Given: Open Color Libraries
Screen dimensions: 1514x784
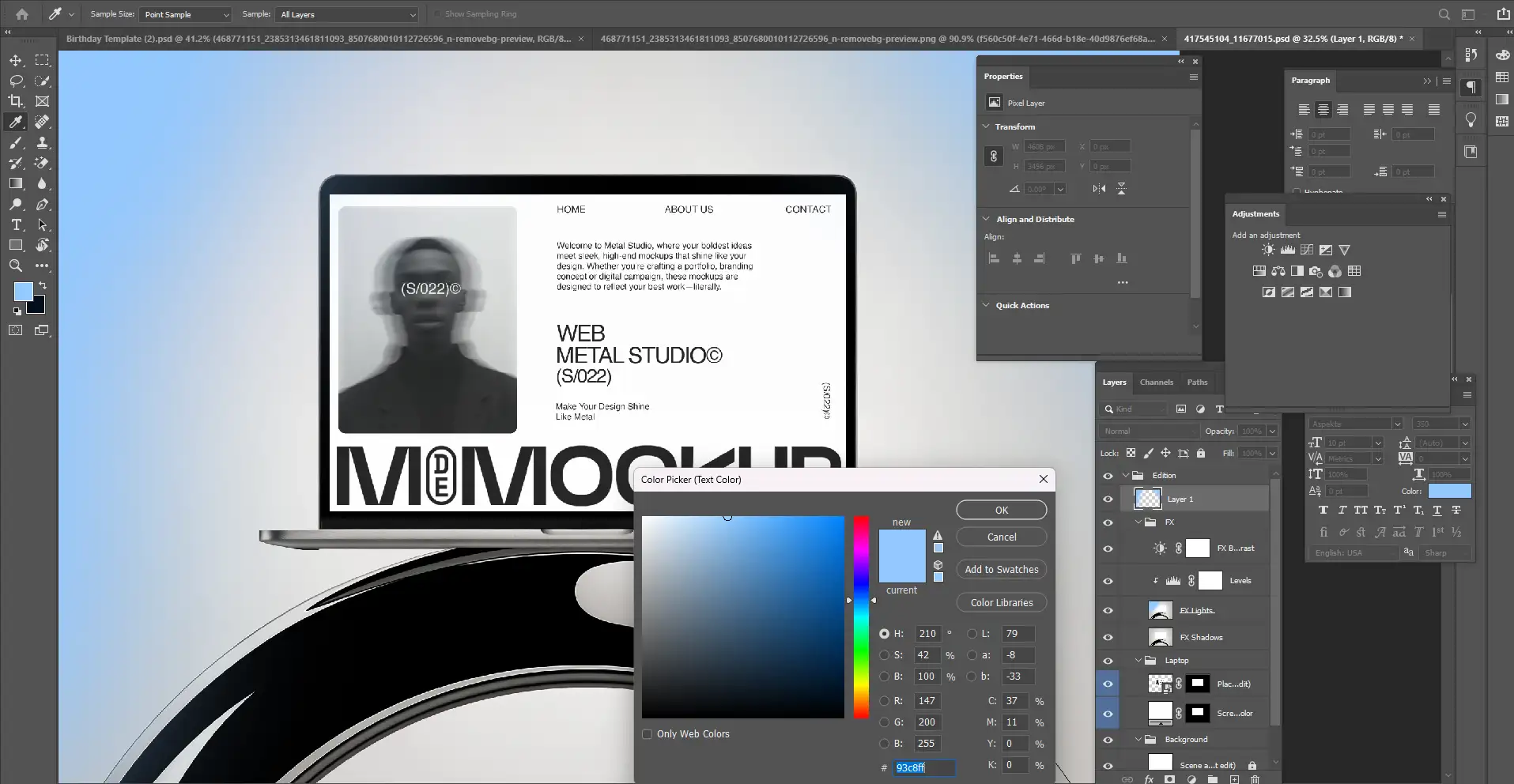Looking at the screenshot, I should point(1002,603).
